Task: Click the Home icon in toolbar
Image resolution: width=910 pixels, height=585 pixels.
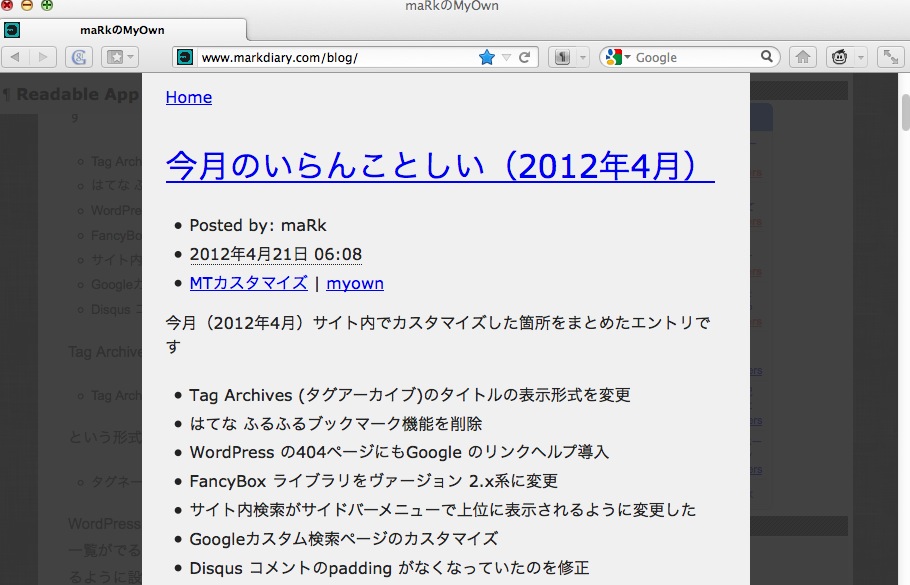Action: click(x=802, y=57)
